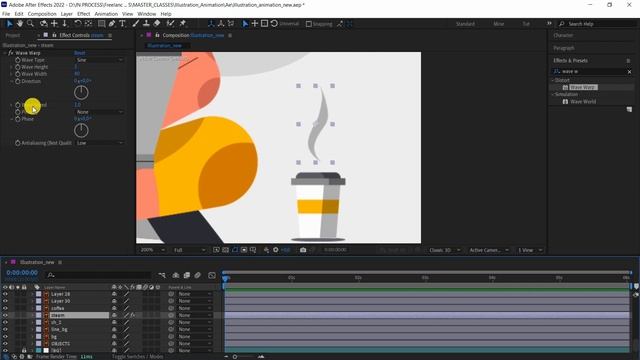Select the Puppet Pin tool

click(183, 24)
